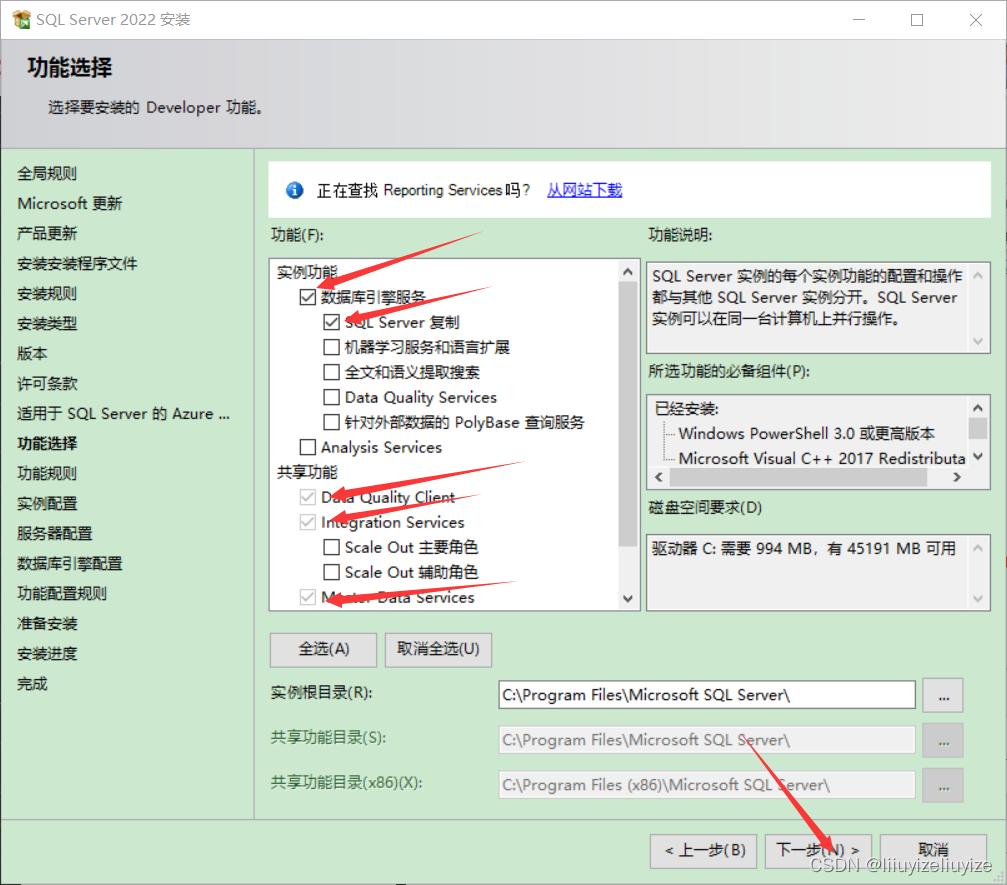Browse for 共享功能目录(x86) folder
Viewport: 1007px width, 885px height.
click(943, 785)
